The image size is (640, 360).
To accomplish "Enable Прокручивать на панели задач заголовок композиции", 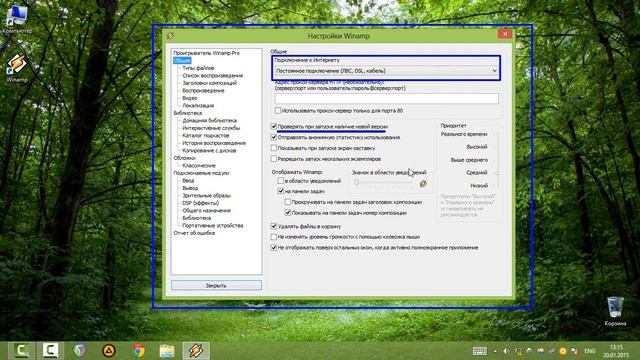I will [288, 202].
